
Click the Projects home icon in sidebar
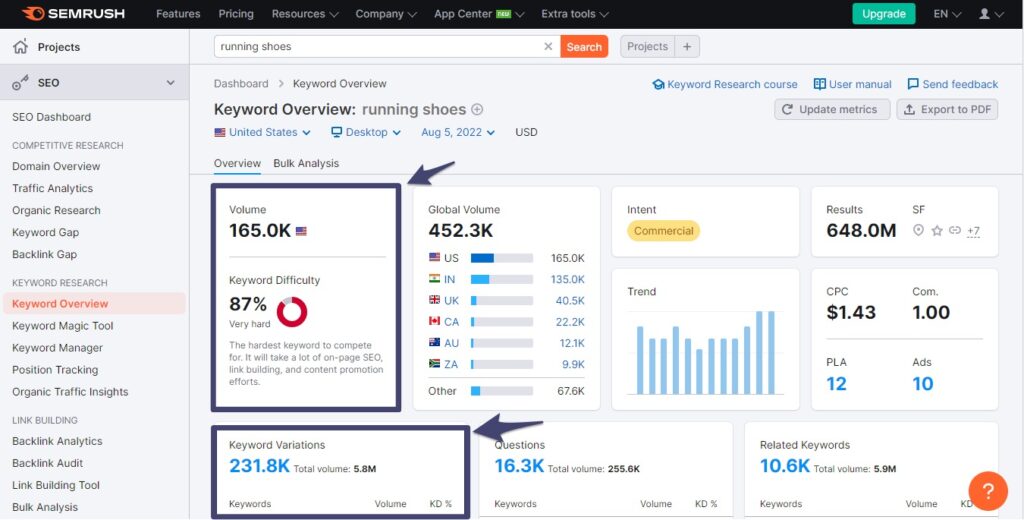(21, 46)
